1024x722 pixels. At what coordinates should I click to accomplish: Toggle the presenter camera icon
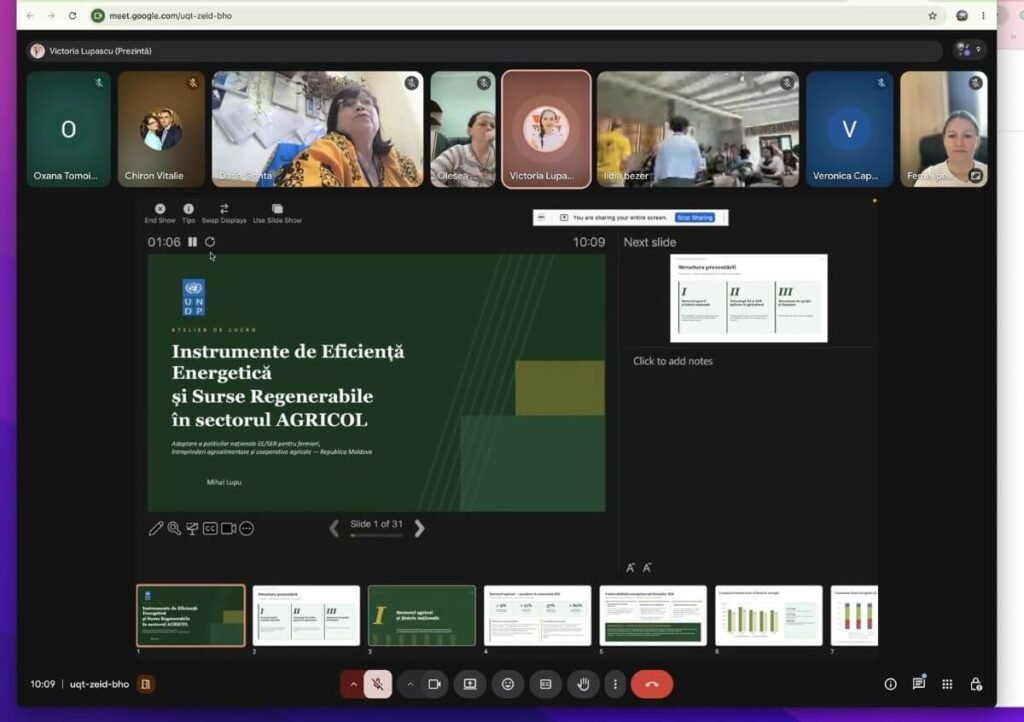click(229, 528)
